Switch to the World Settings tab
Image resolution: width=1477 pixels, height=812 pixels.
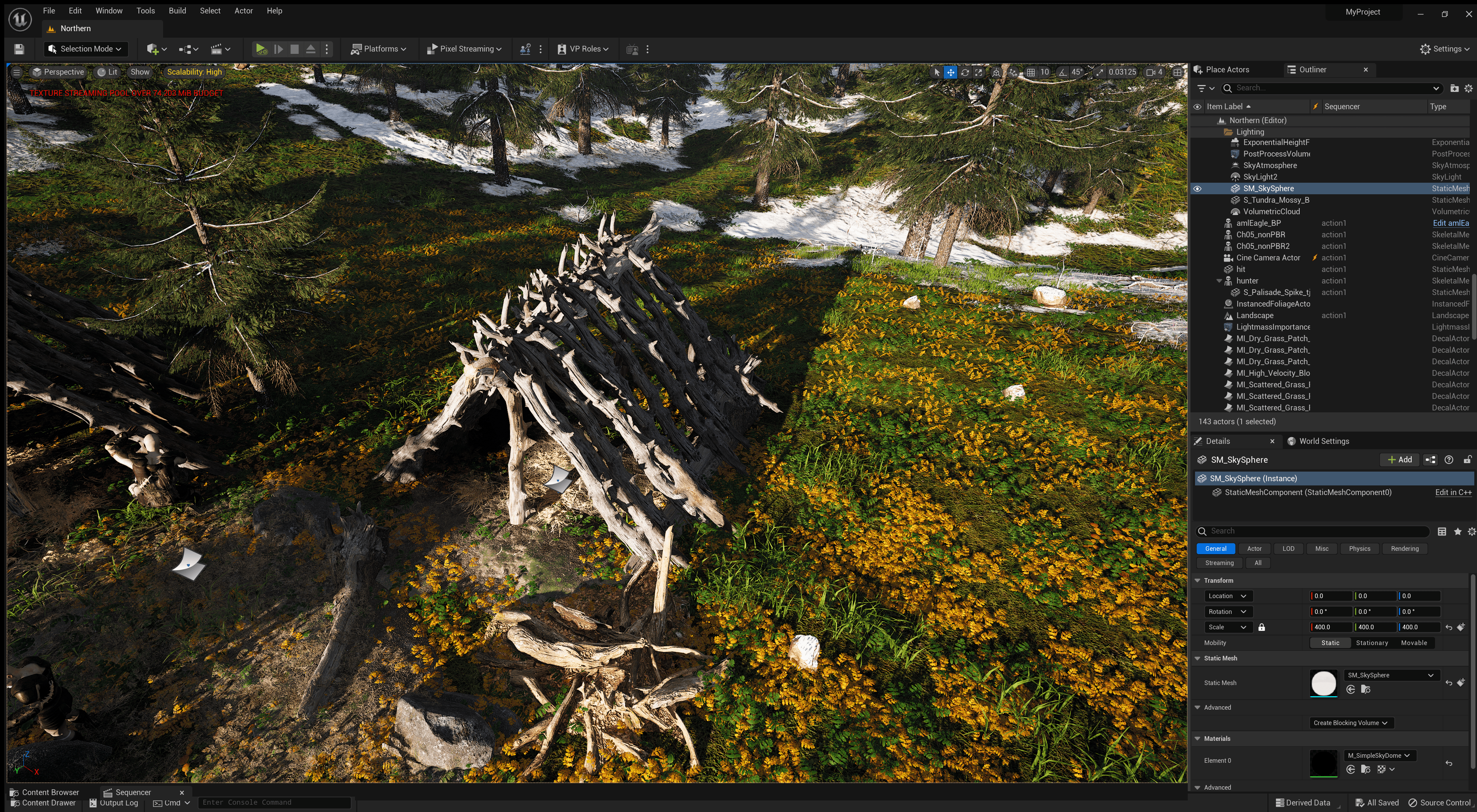tap(1323, 441)
